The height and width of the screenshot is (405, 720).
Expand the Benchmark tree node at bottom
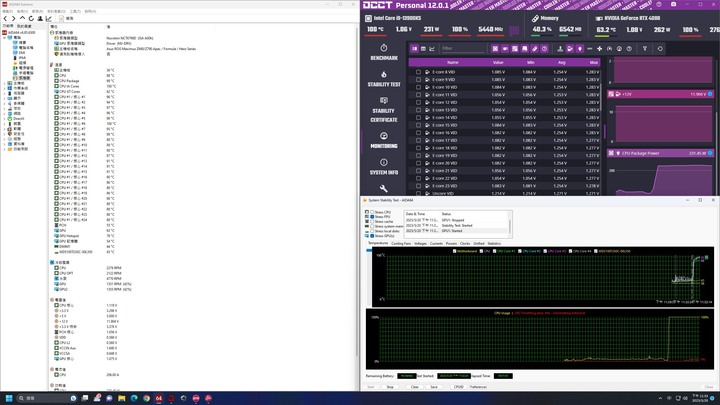pos(5,149)
